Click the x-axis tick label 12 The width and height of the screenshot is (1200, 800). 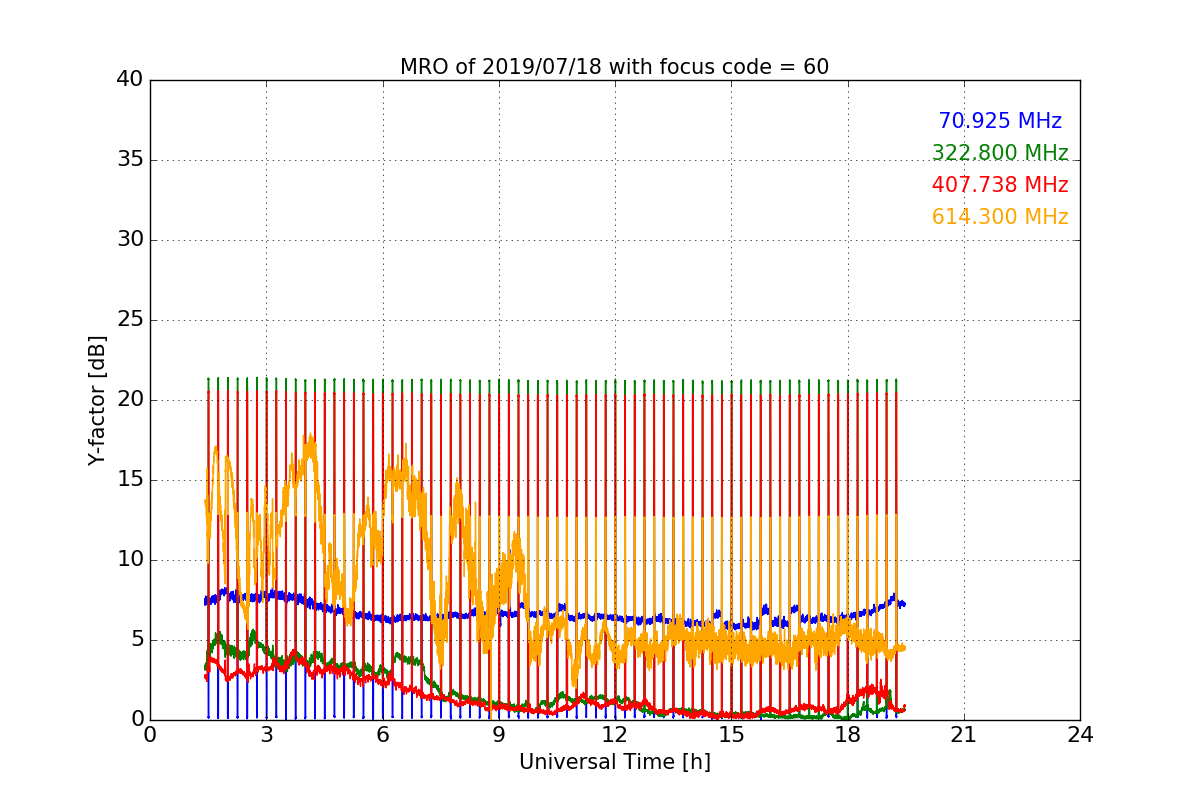615,734
